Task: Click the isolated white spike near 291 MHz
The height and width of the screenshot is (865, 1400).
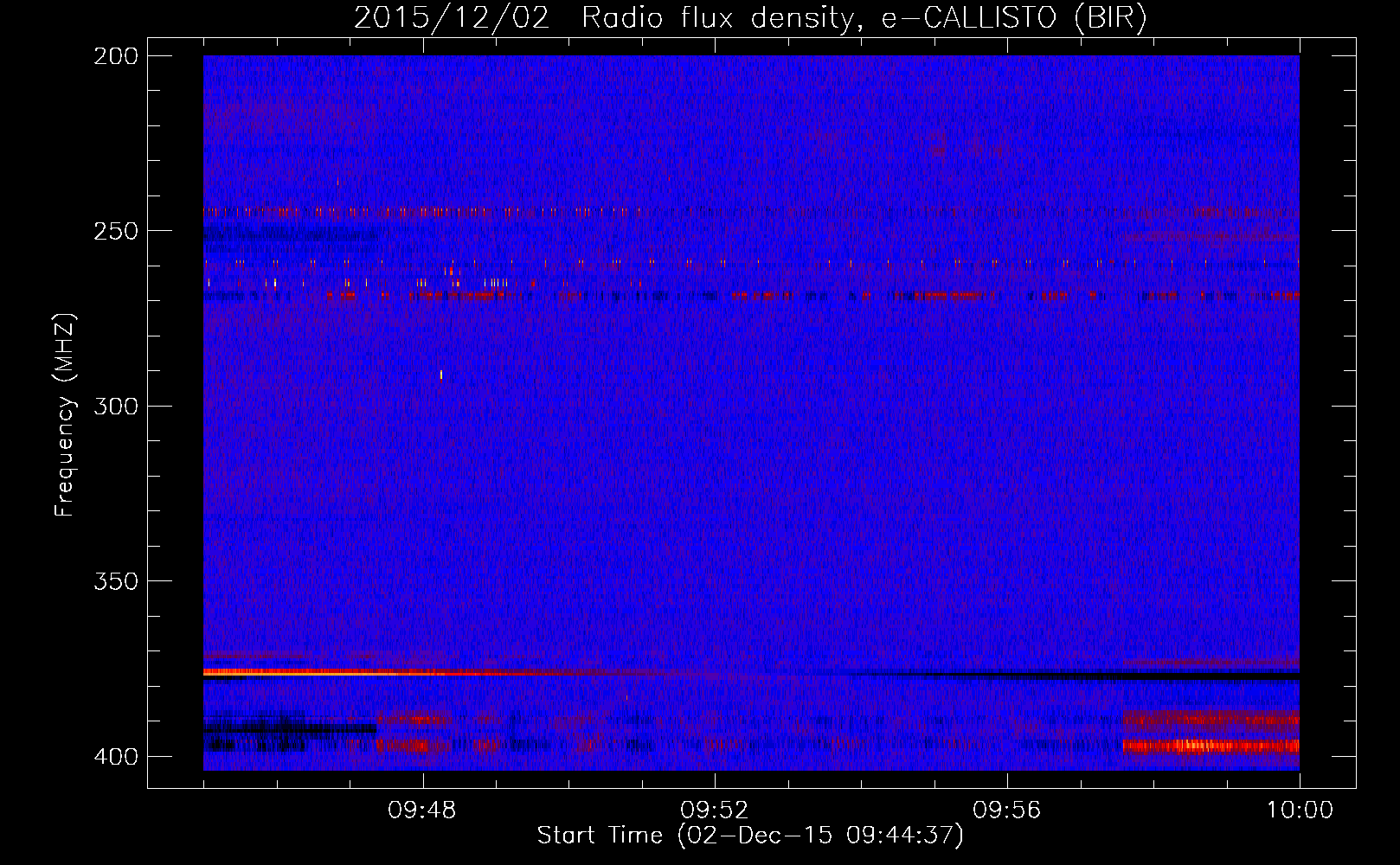Action: [x=441, y=375]
